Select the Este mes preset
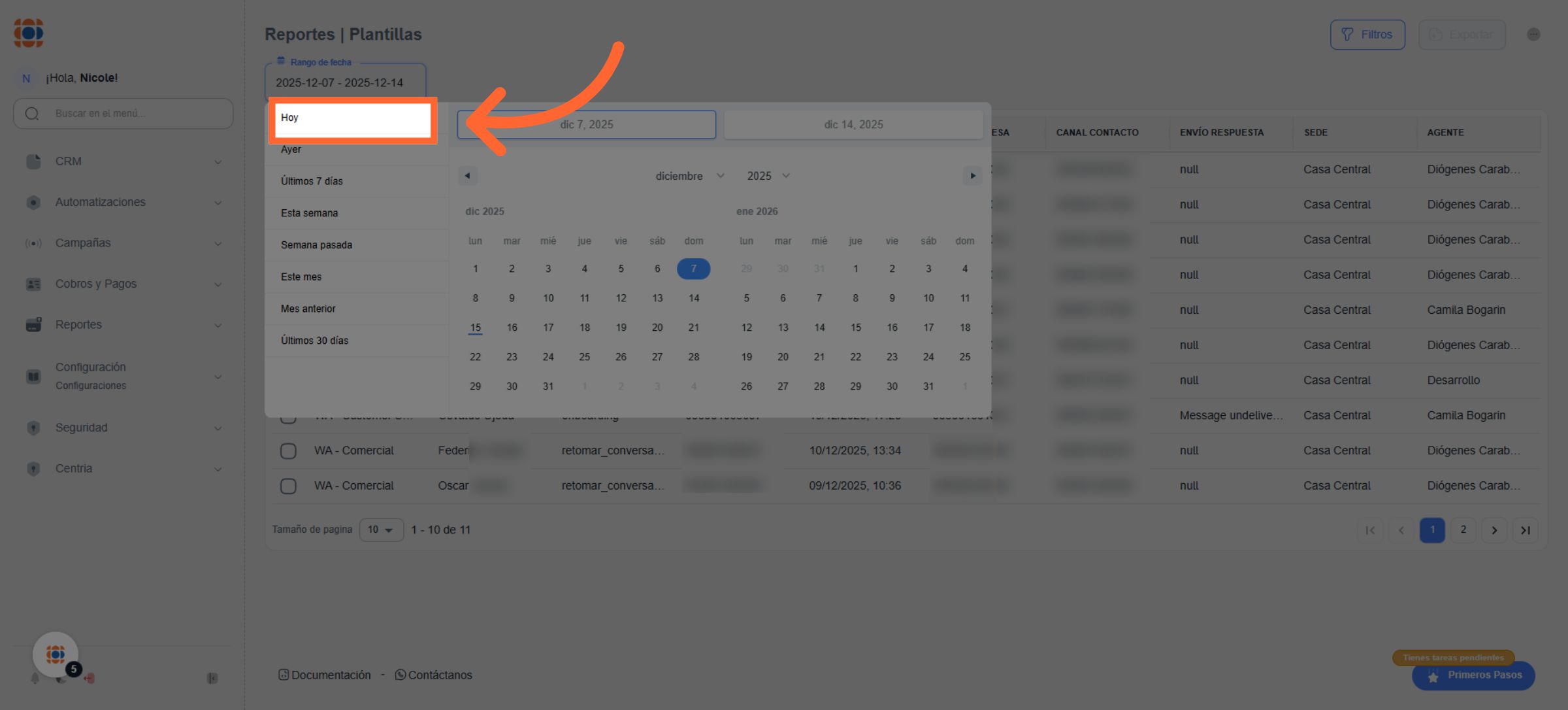This screenshot has height=710, width=1568. 301,277
